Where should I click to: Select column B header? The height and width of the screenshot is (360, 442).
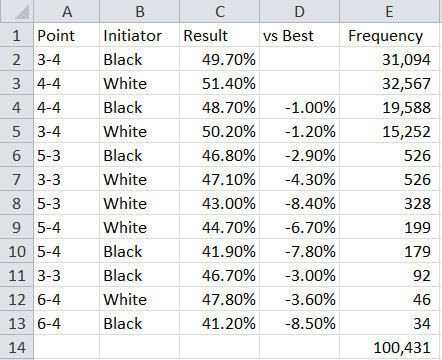point(139,11)
